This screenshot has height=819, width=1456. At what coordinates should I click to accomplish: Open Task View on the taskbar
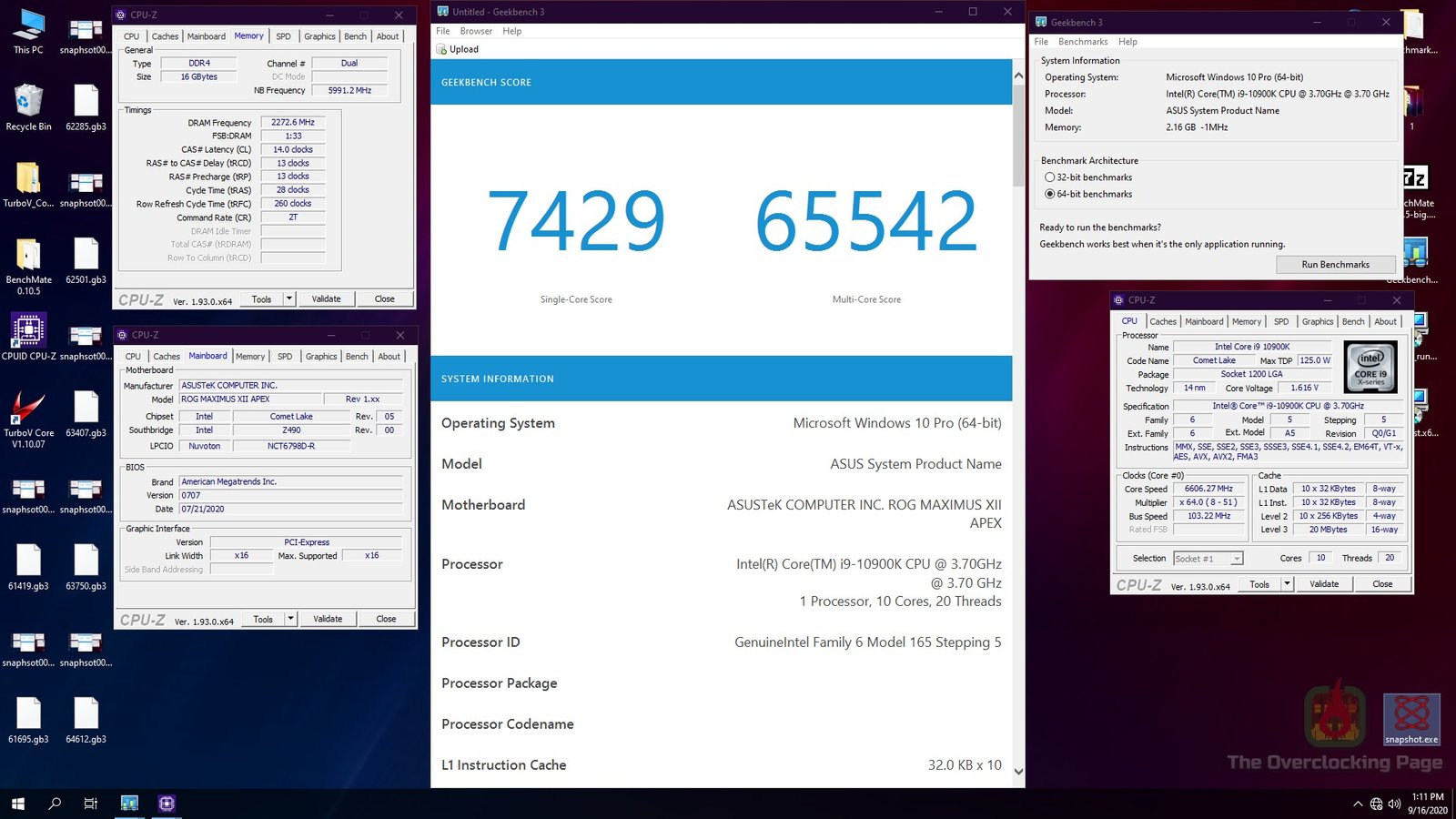[x=90, y=804]
